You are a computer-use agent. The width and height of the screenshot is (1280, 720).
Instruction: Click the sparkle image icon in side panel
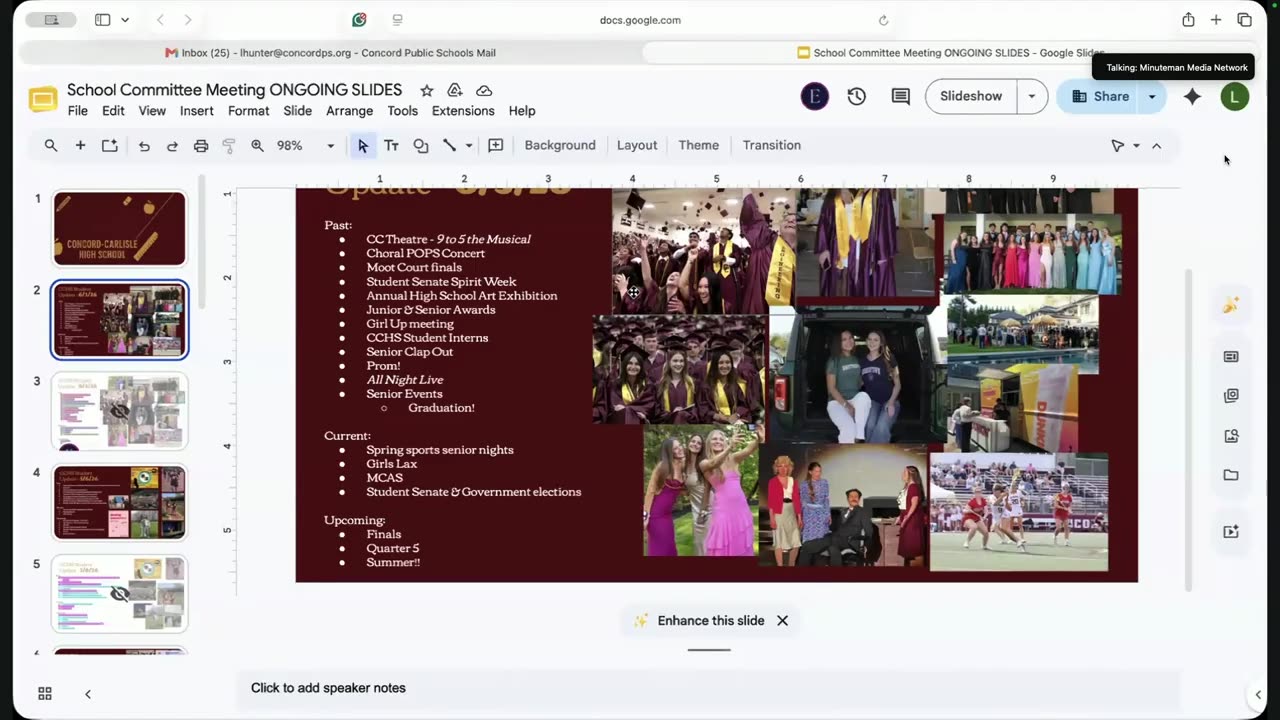1231,305
